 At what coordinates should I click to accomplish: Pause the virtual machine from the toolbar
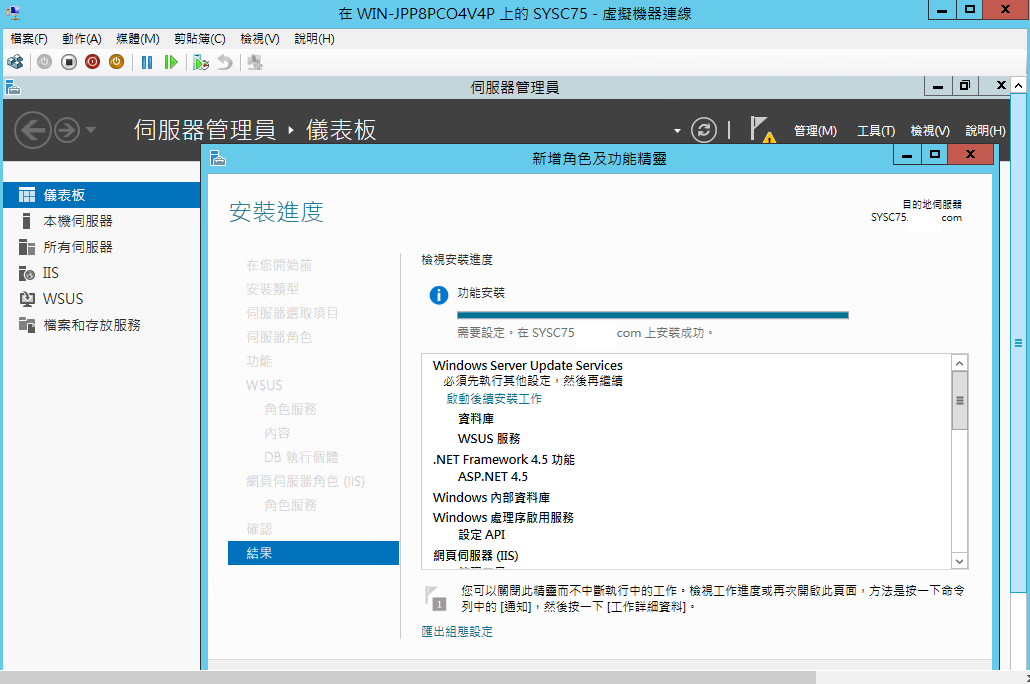[147, 62]
